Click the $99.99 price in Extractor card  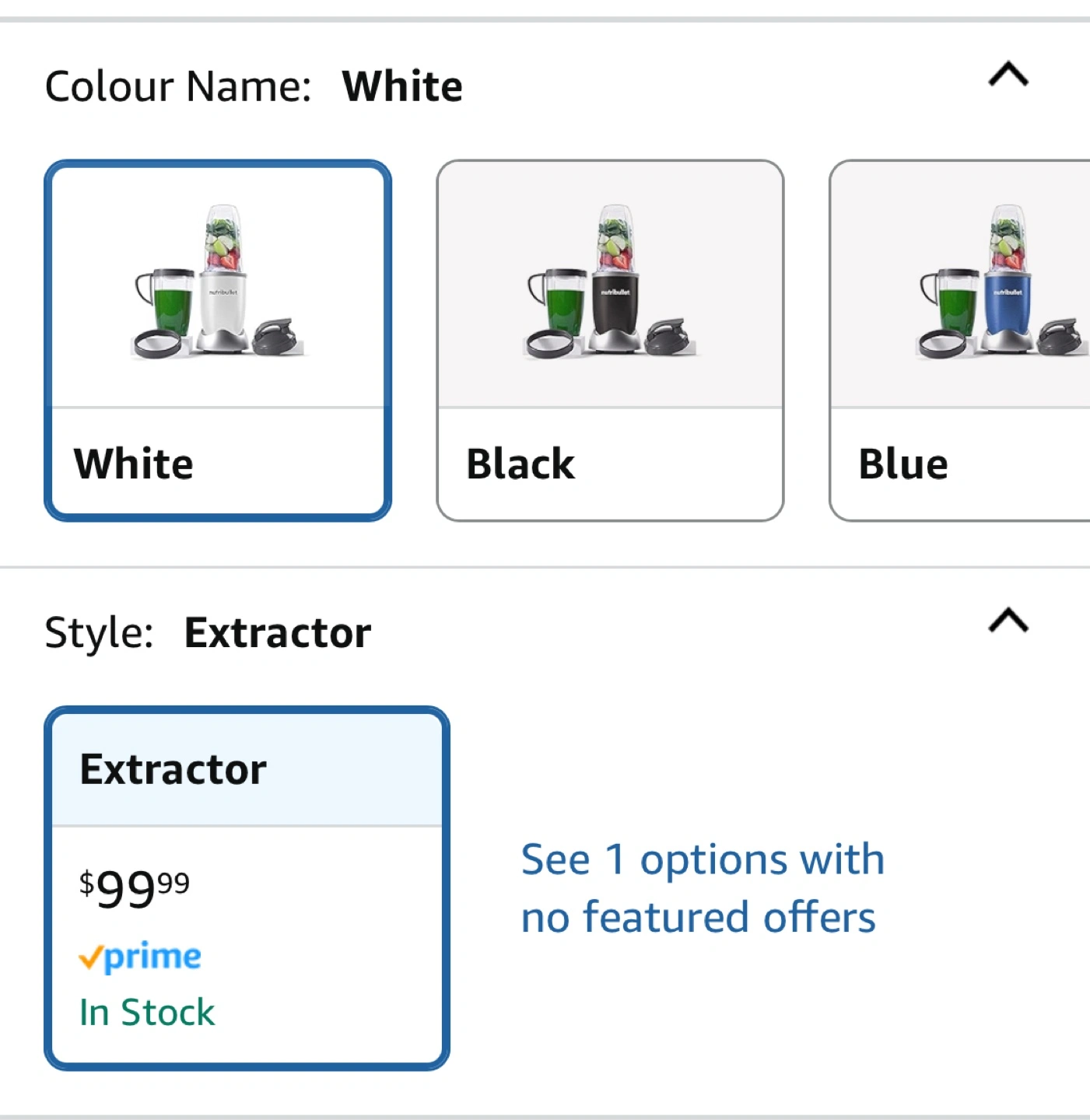click(x=134, y=888)
